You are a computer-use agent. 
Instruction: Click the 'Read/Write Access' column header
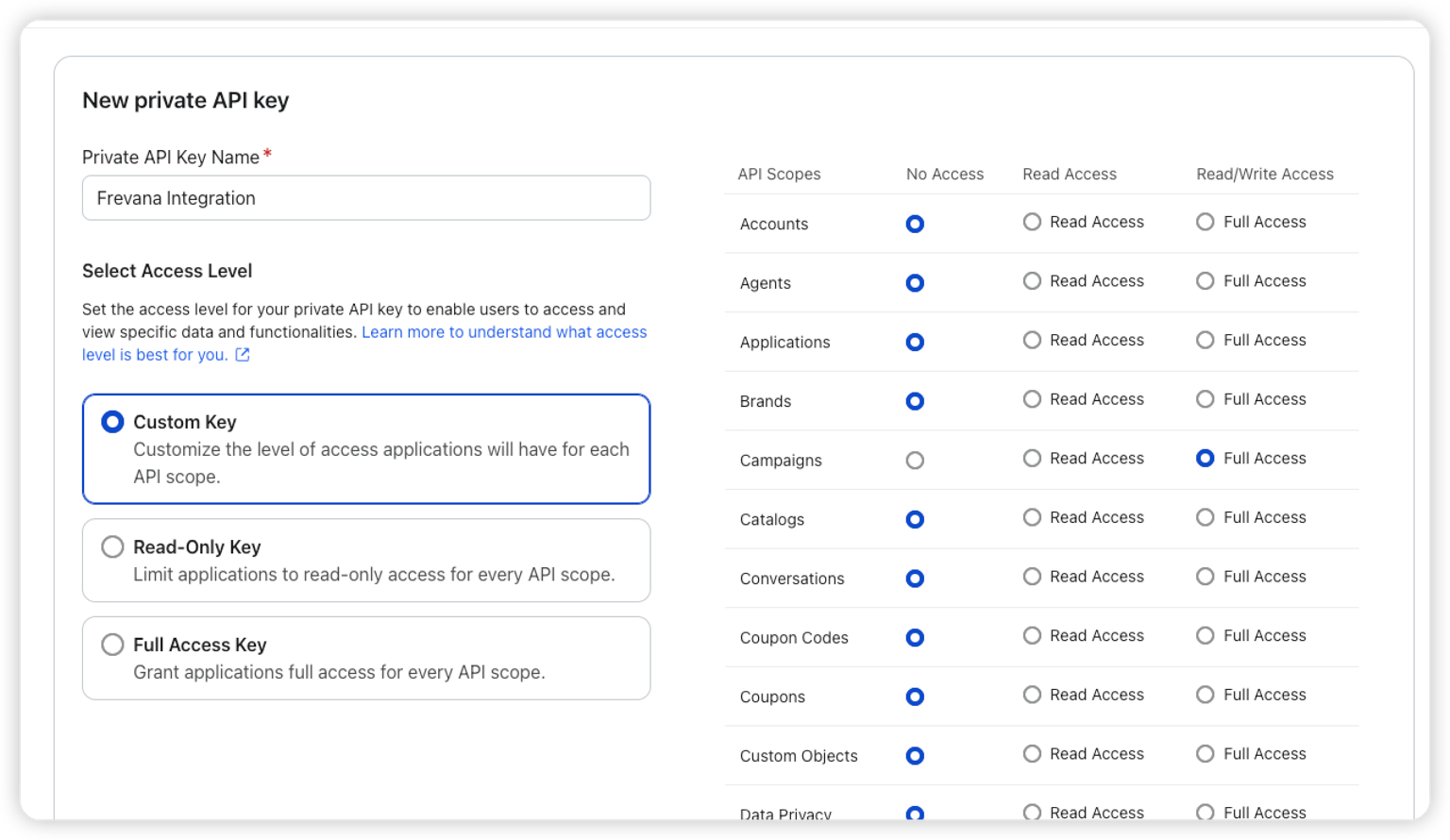click(1265, 174)
